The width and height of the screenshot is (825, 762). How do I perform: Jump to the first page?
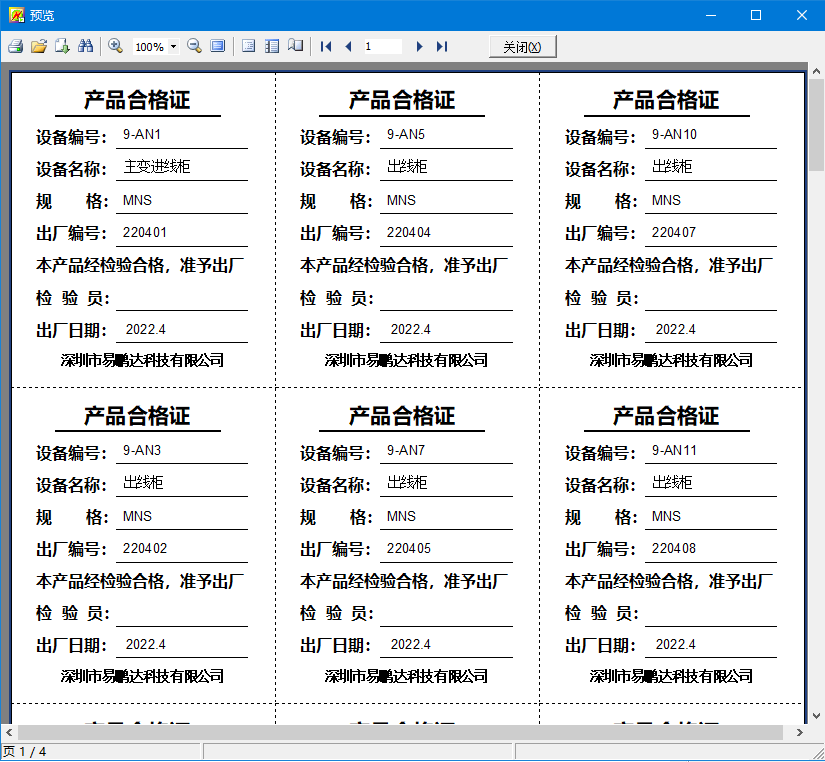coord(326,46)
